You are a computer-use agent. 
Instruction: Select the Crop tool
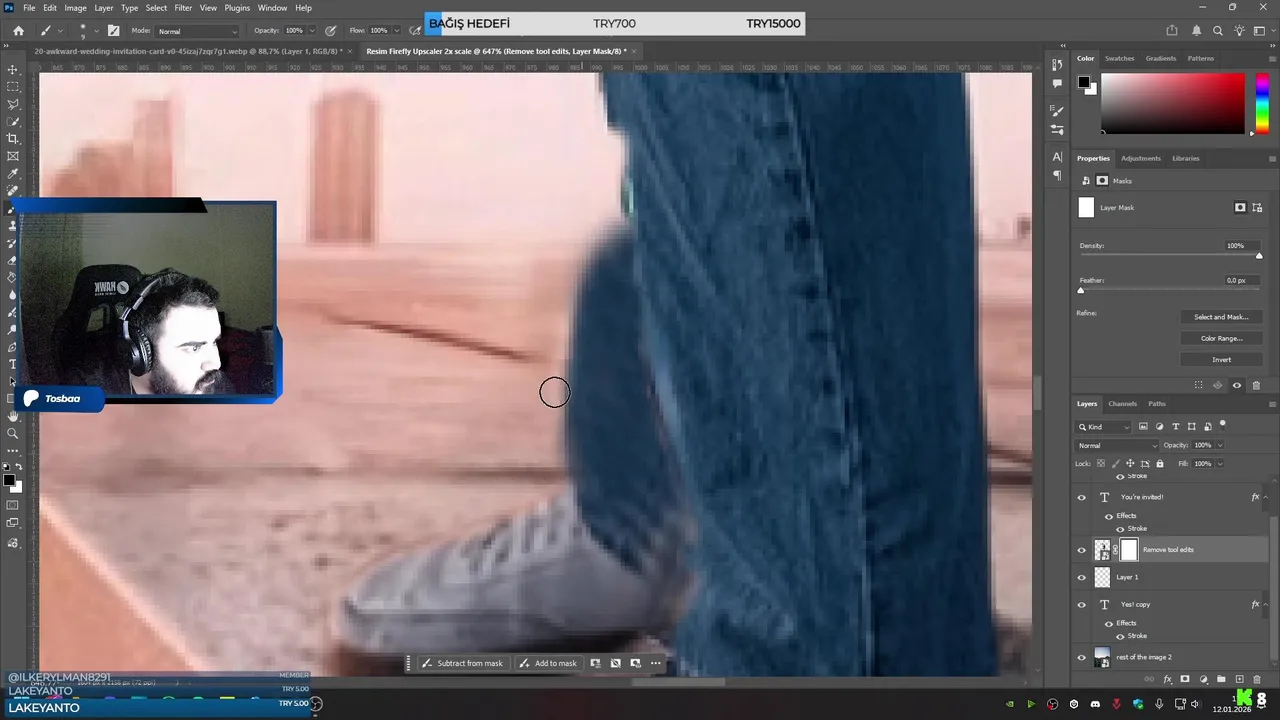coord(13,139)
